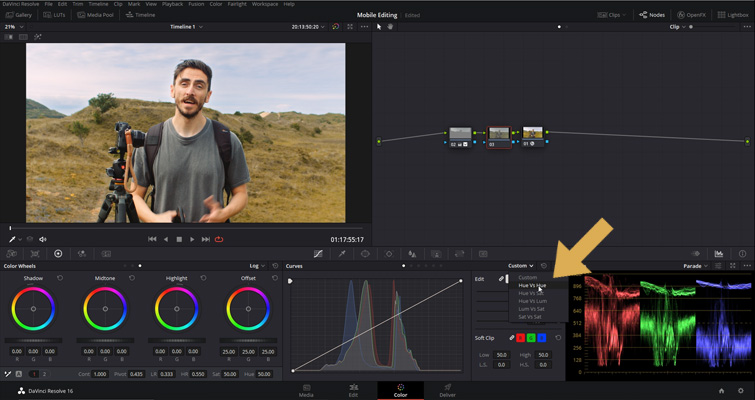The image size is (755, 400).
Task: Toggle playback loop mode
Action: coord(219,239)
